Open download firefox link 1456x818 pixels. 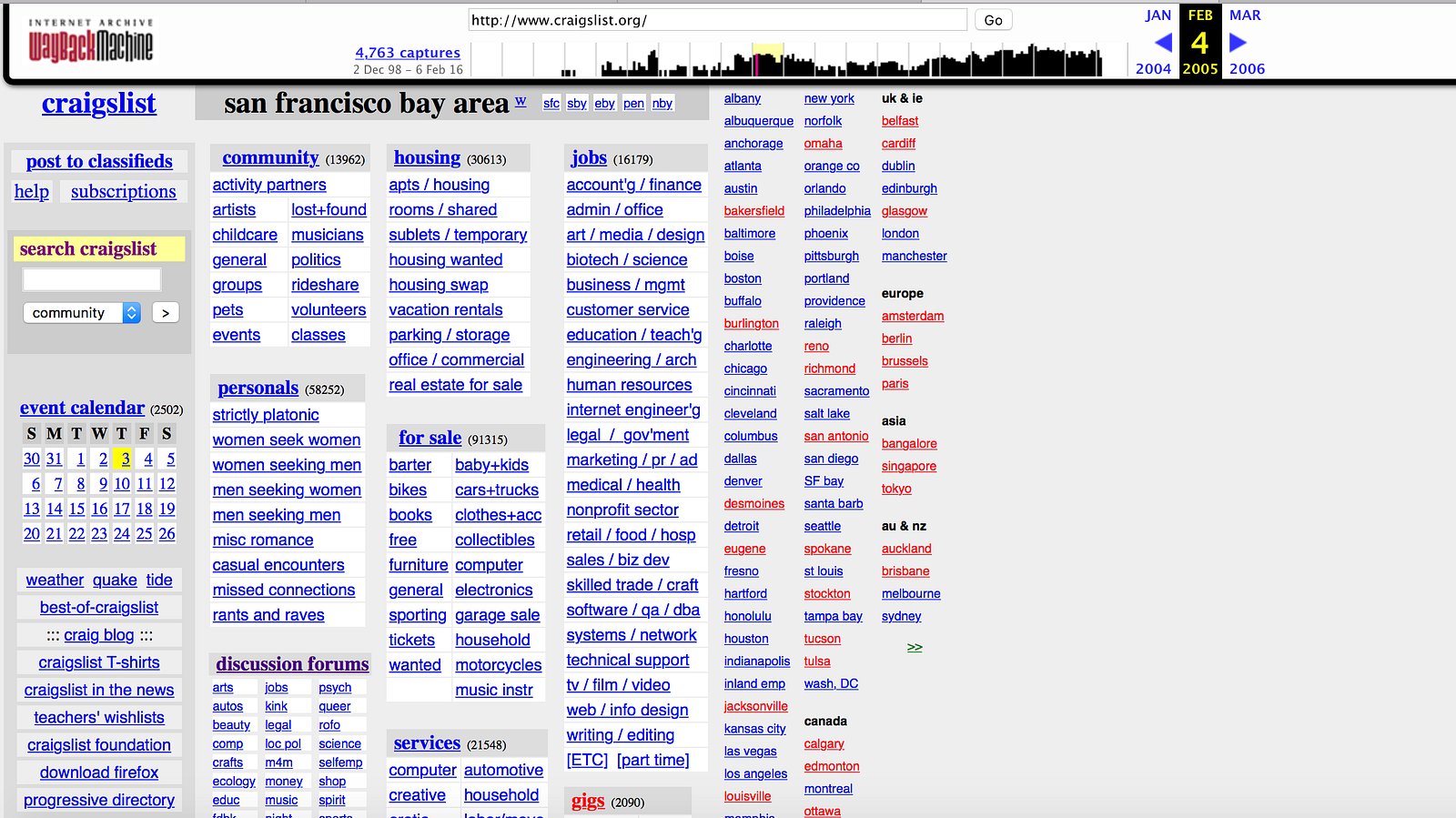[99, 773]
